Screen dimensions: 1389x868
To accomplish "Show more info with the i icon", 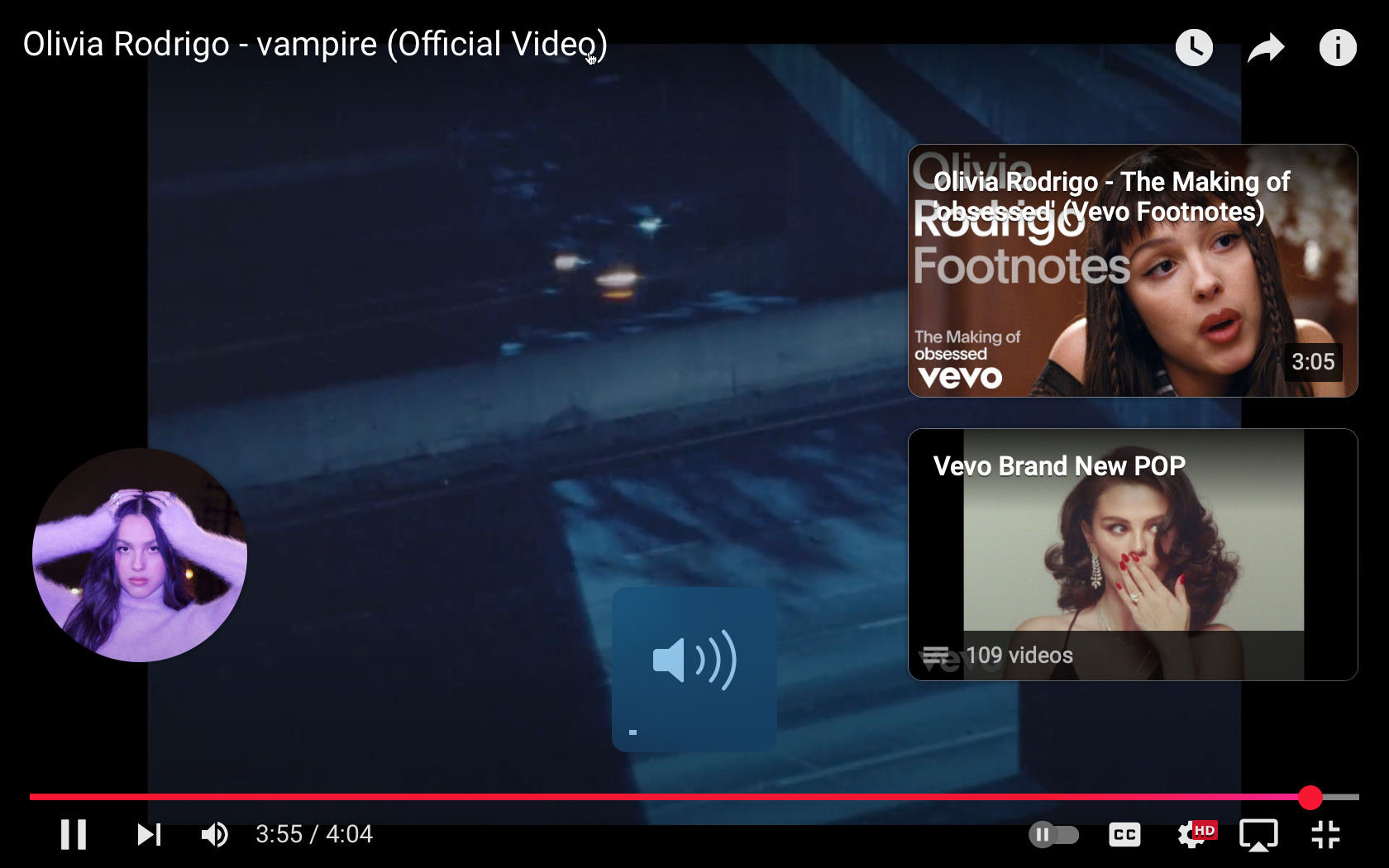I will tap(1338, 47).
